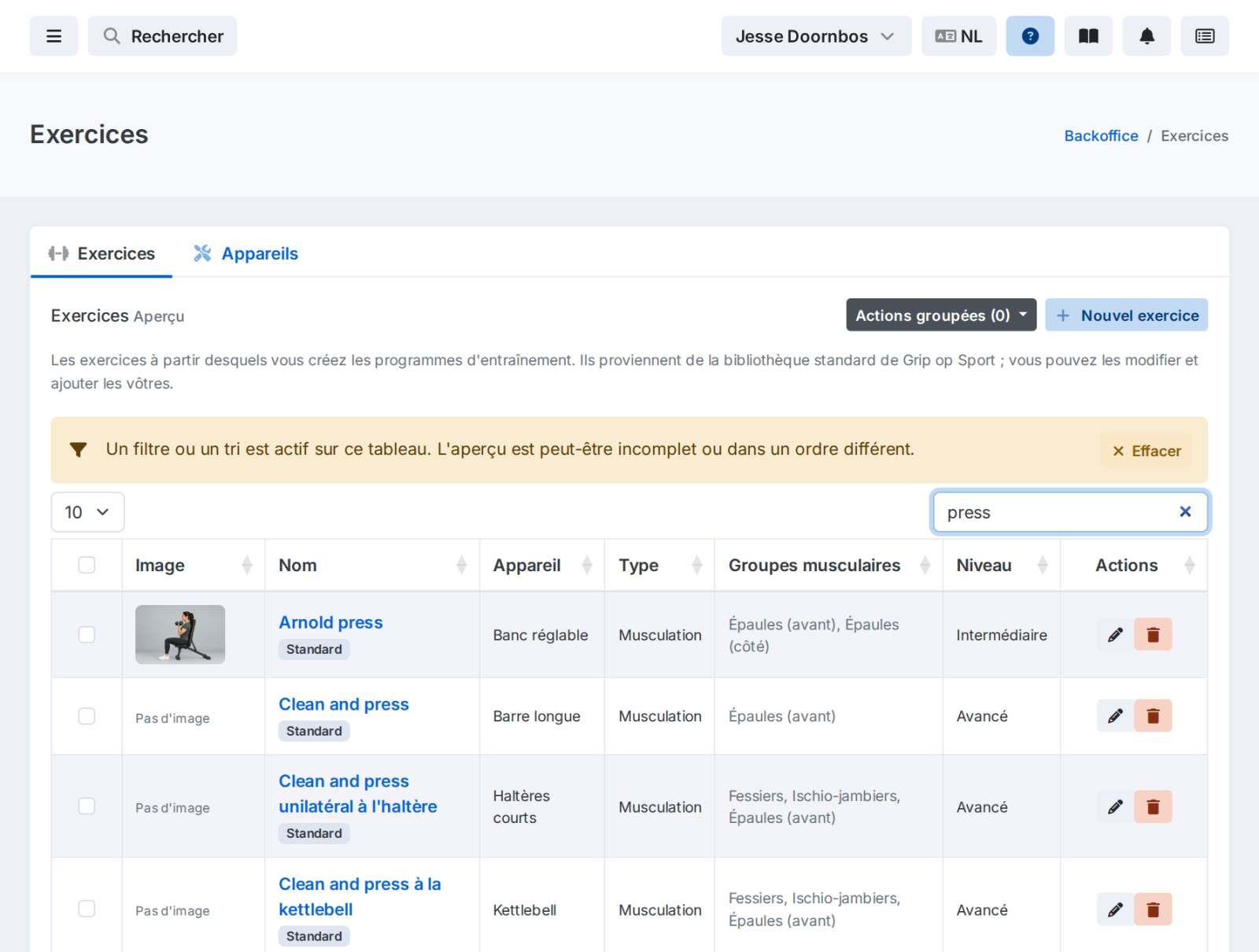This screenshot has width=1259, height=952.
Task: Delete the Arnold press exercise
Action: point(1153,634)
